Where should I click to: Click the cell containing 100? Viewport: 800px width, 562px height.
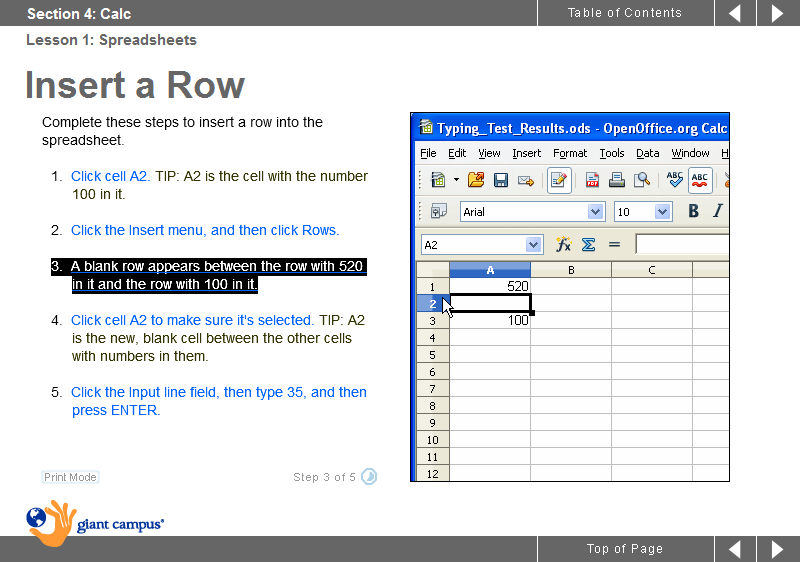click(x=490, y=321)
